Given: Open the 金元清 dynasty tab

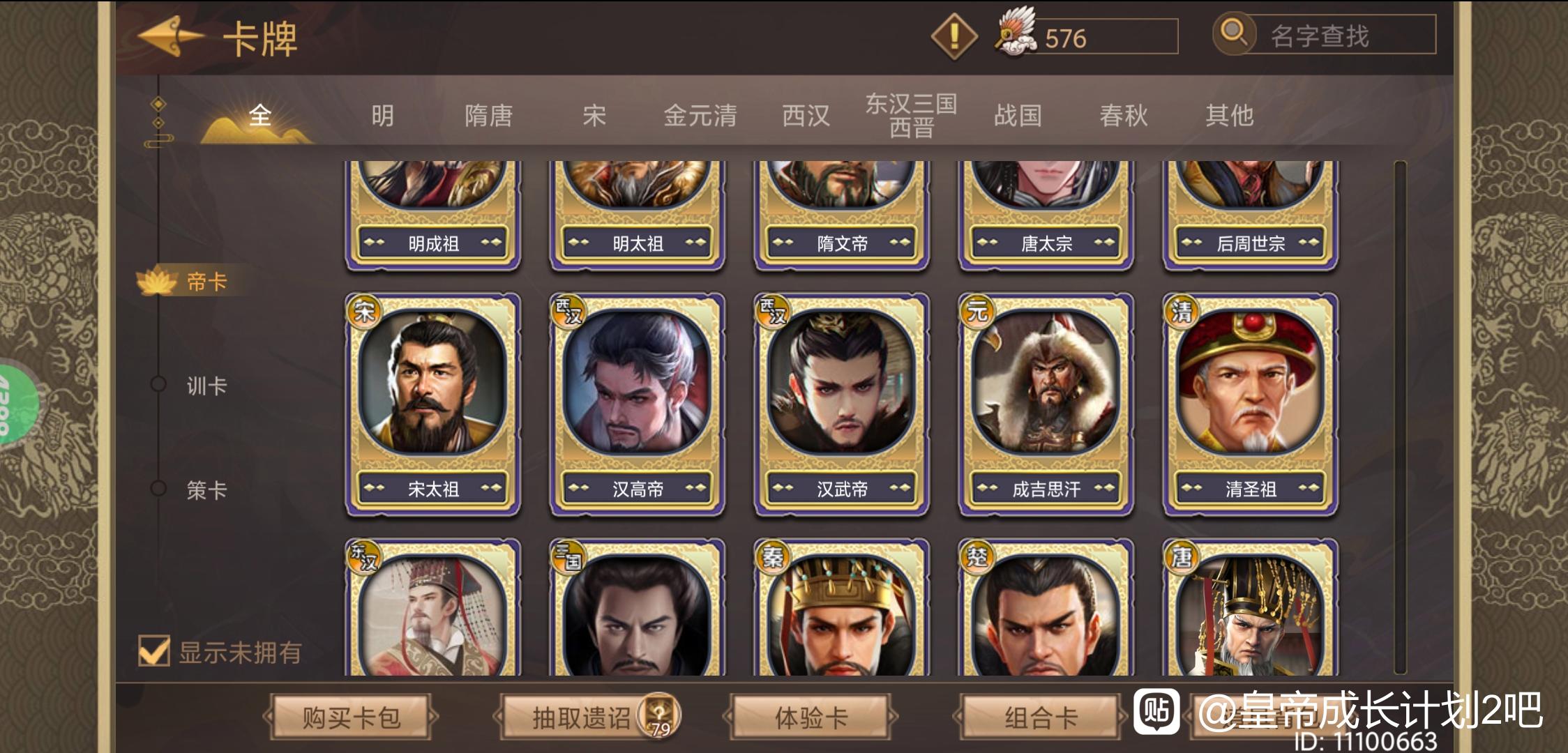Looking at the screenshot, I should (x=700, y=115).
